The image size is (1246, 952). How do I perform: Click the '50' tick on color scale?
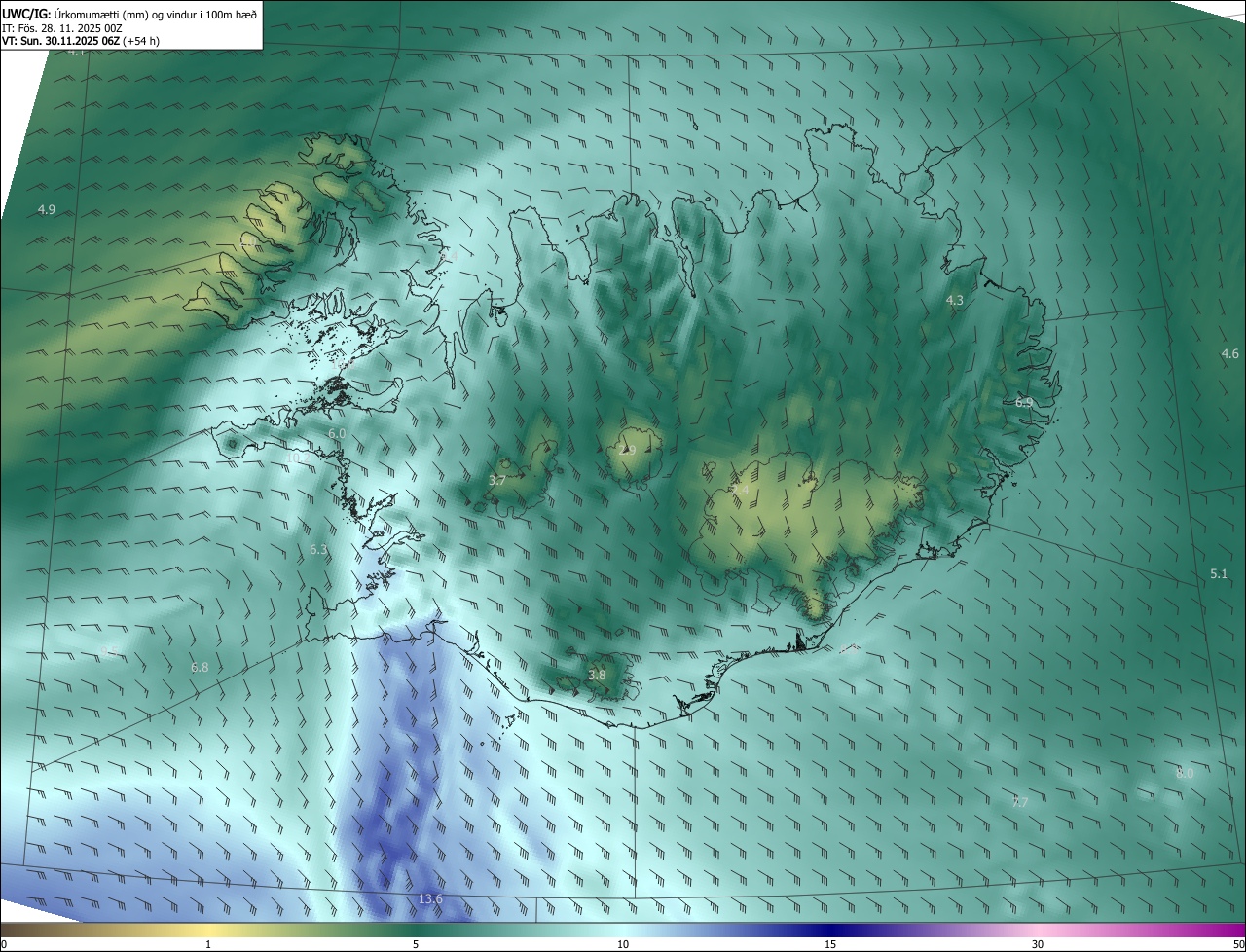point(1238,945)
